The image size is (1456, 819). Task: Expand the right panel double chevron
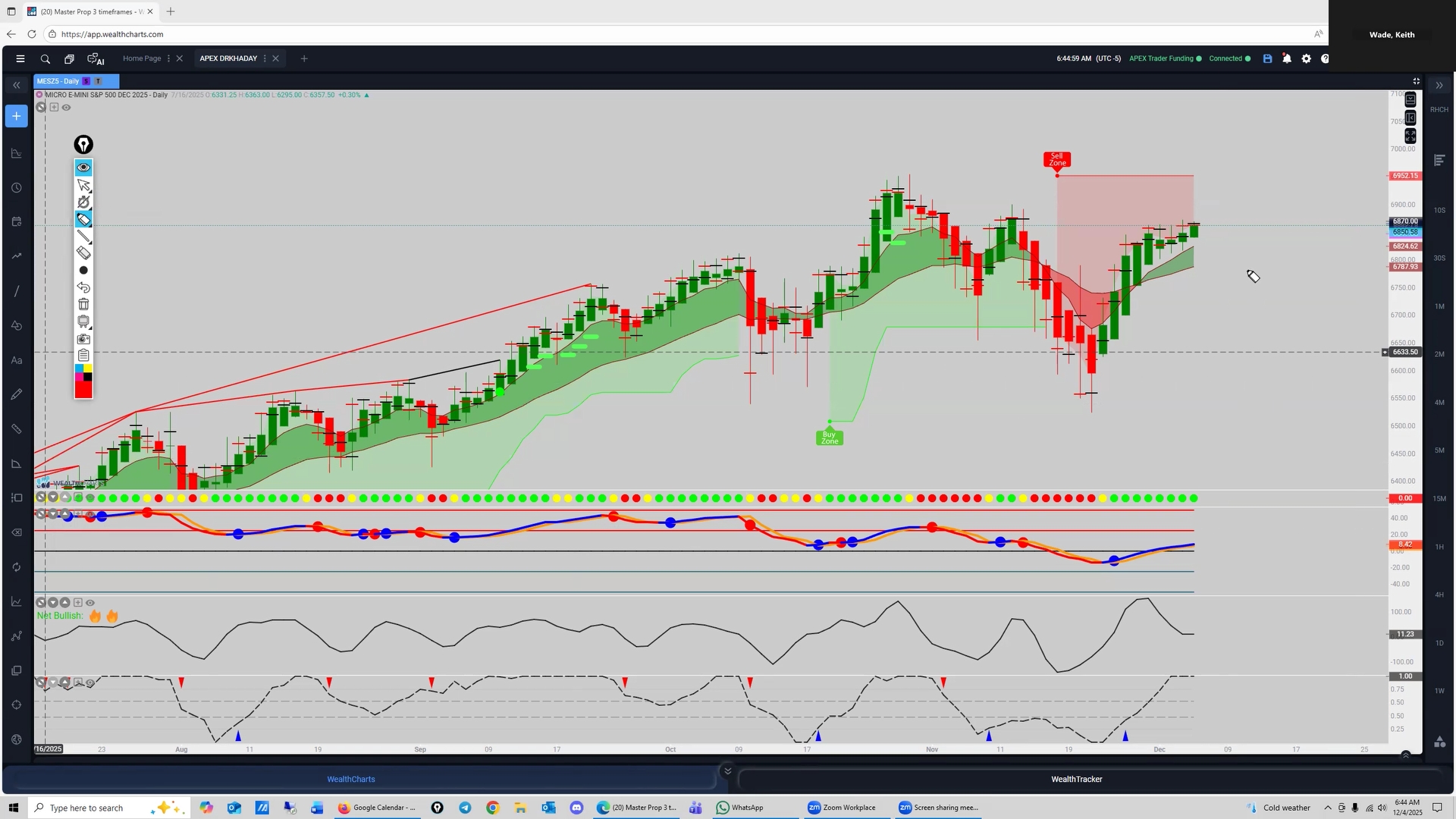[x=1439, y=85]
